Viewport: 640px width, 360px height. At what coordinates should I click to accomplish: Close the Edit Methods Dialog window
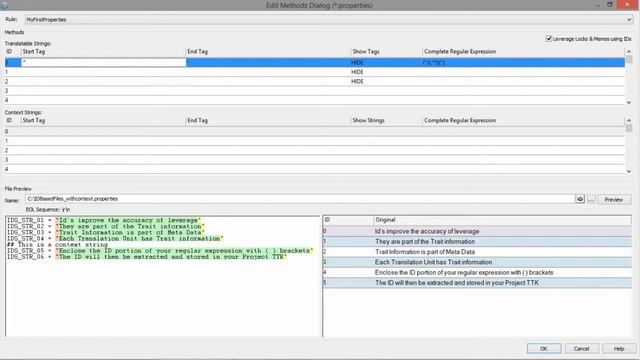628,4
